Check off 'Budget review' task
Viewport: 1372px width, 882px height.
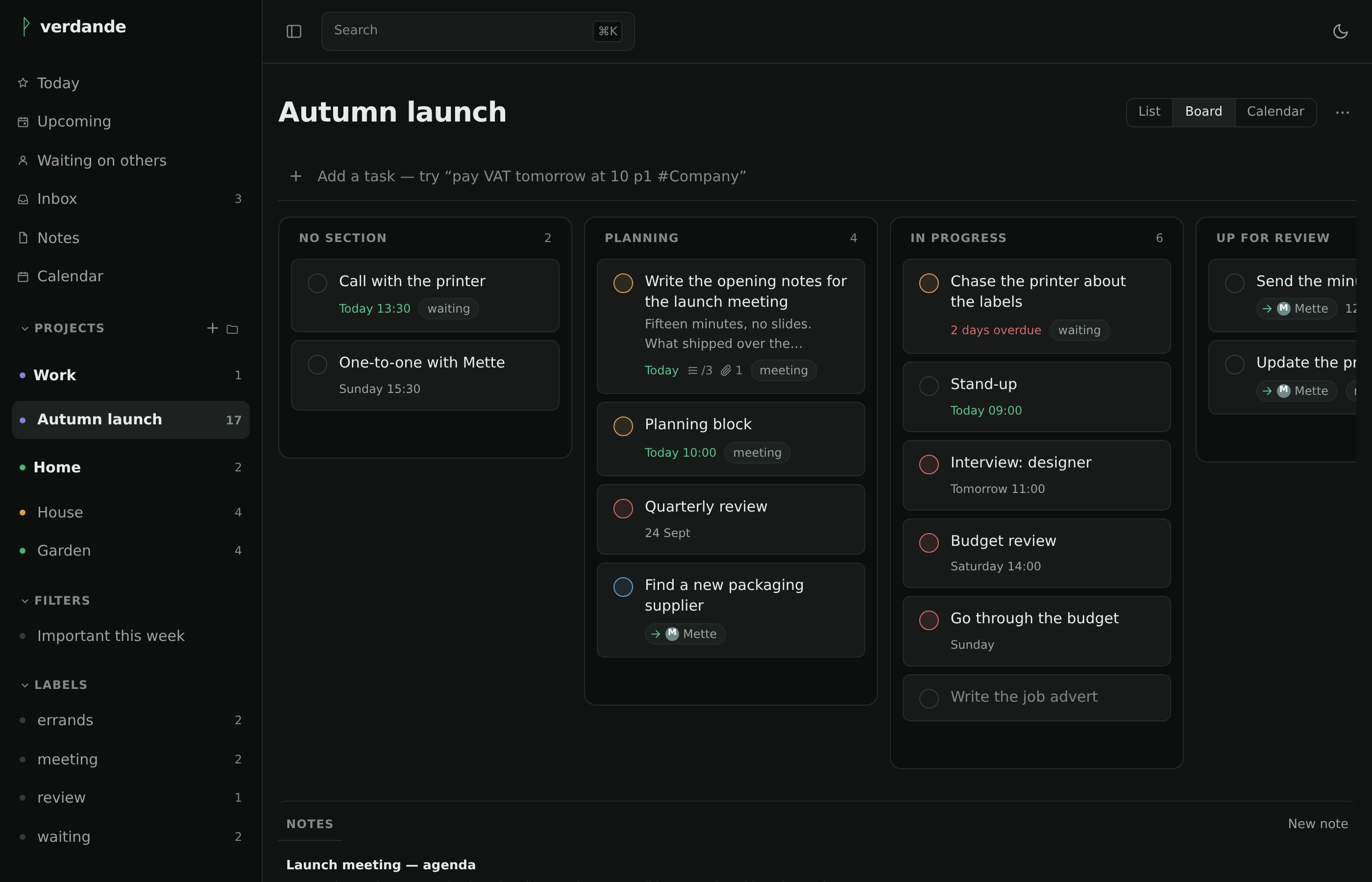point(929,543)
